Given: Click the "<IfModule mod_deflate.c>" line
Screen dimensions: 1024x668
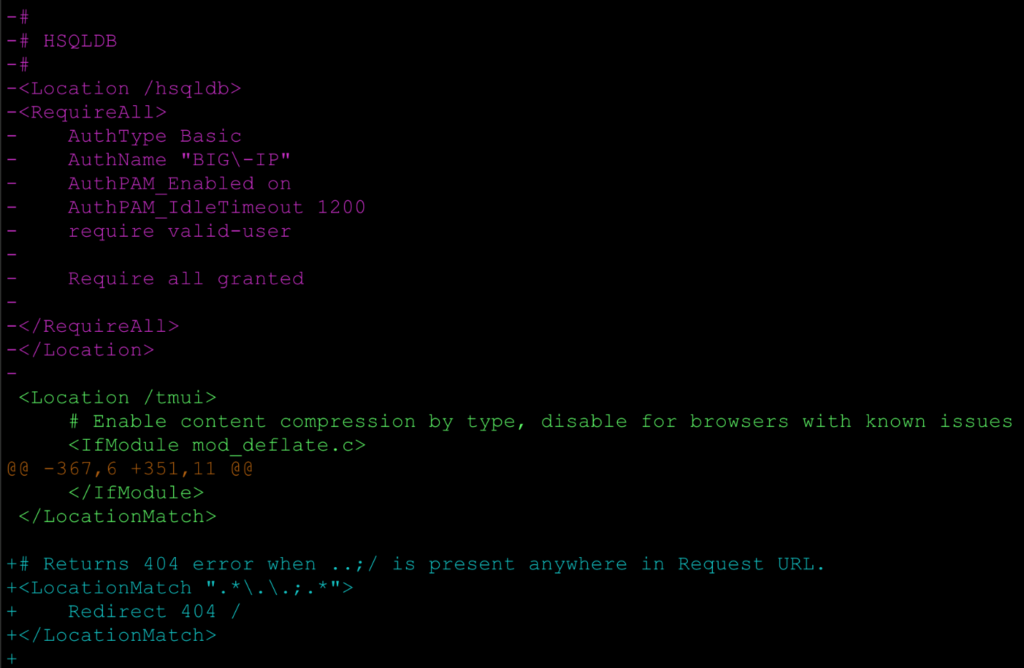Looking at the screenshot, I should click(216, 445).
